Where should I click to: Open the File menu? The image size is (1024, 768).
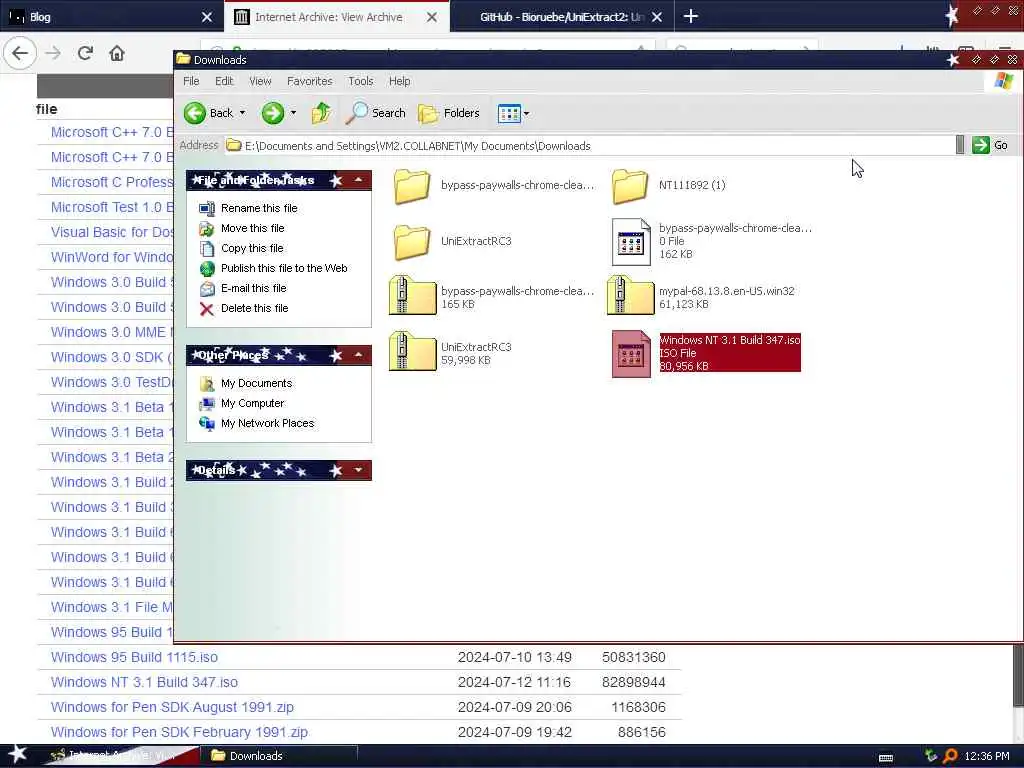[191, 81]
